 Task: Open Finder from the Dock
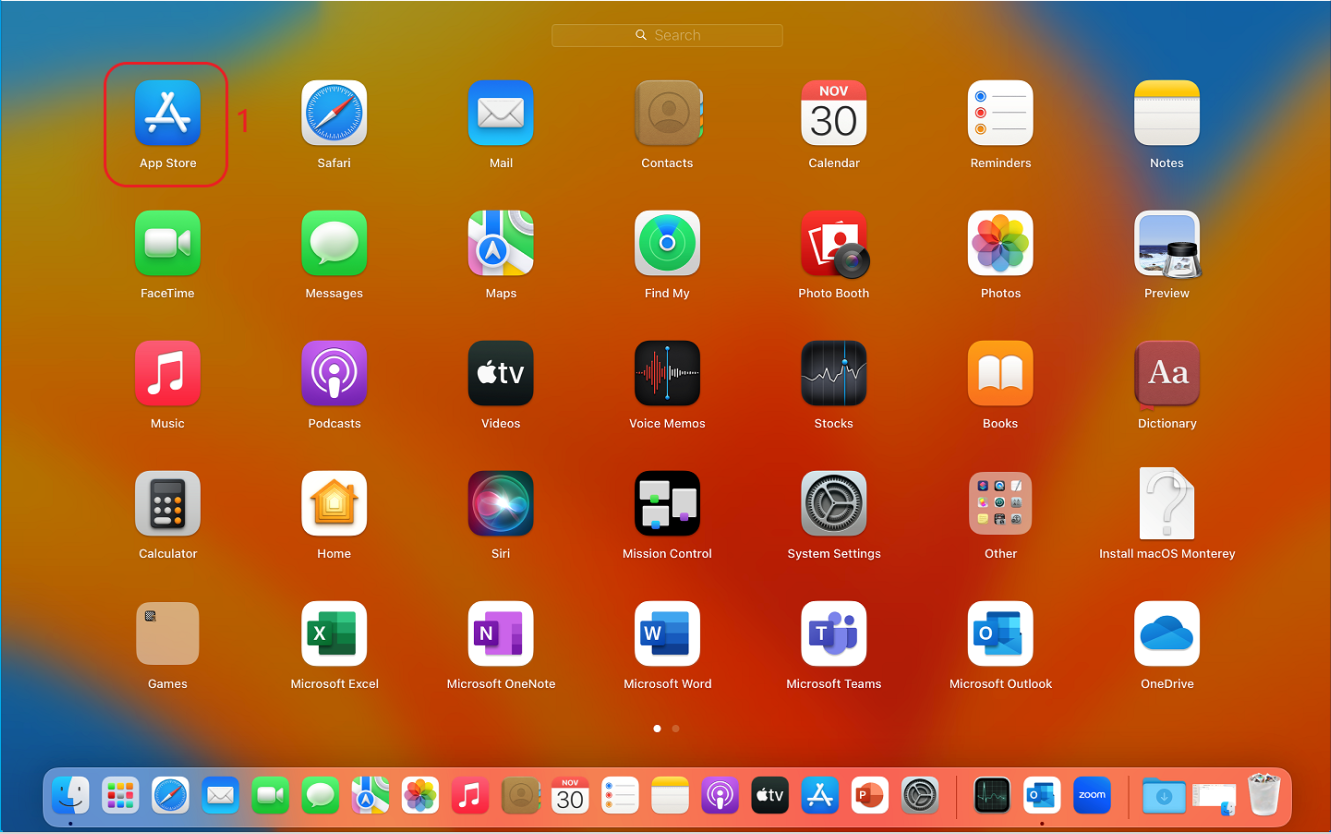point(70,796)
